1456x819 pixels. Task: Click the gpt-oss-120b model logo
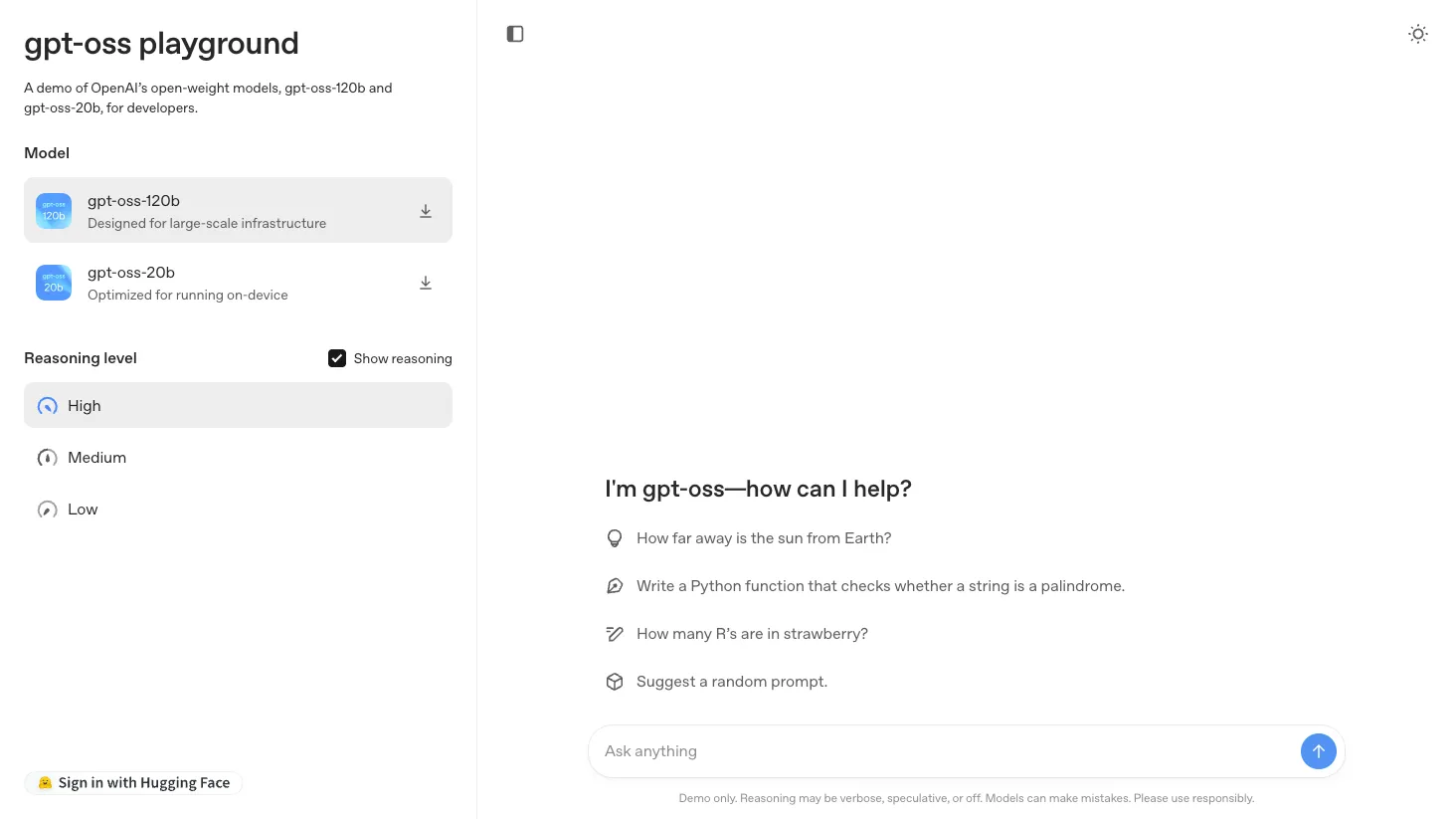[x=54, y=211]
